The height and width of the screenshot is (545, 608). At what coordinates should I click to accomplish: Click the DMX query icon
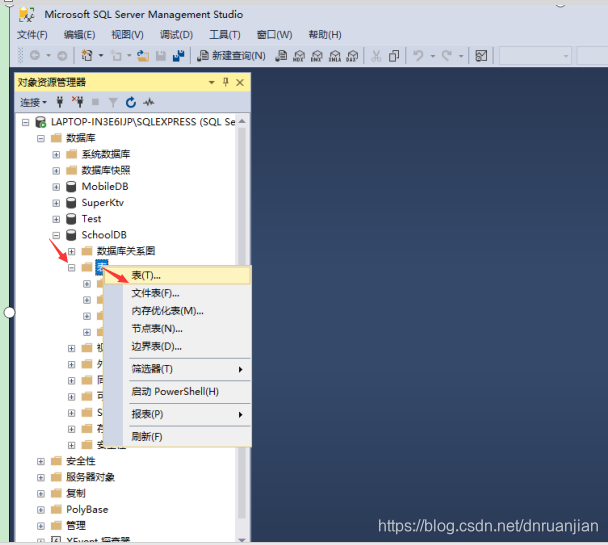click(x=317, y=56)
